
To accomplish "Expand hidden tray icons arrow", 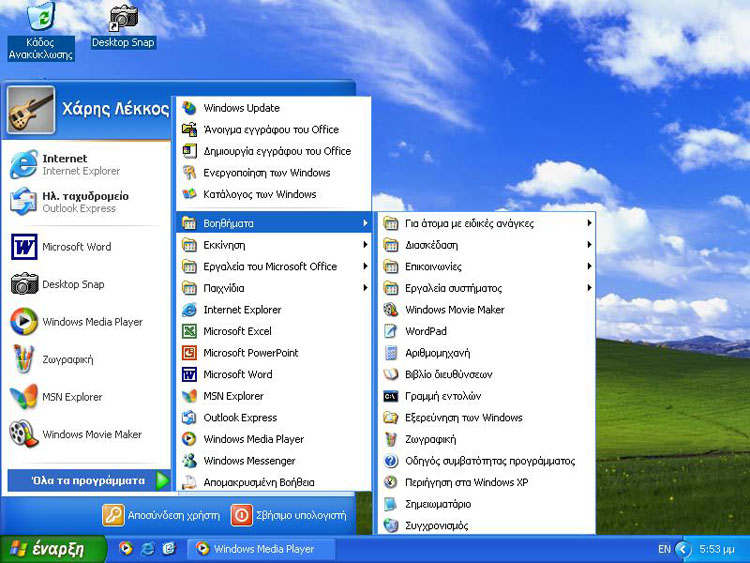I will point(684,549).
